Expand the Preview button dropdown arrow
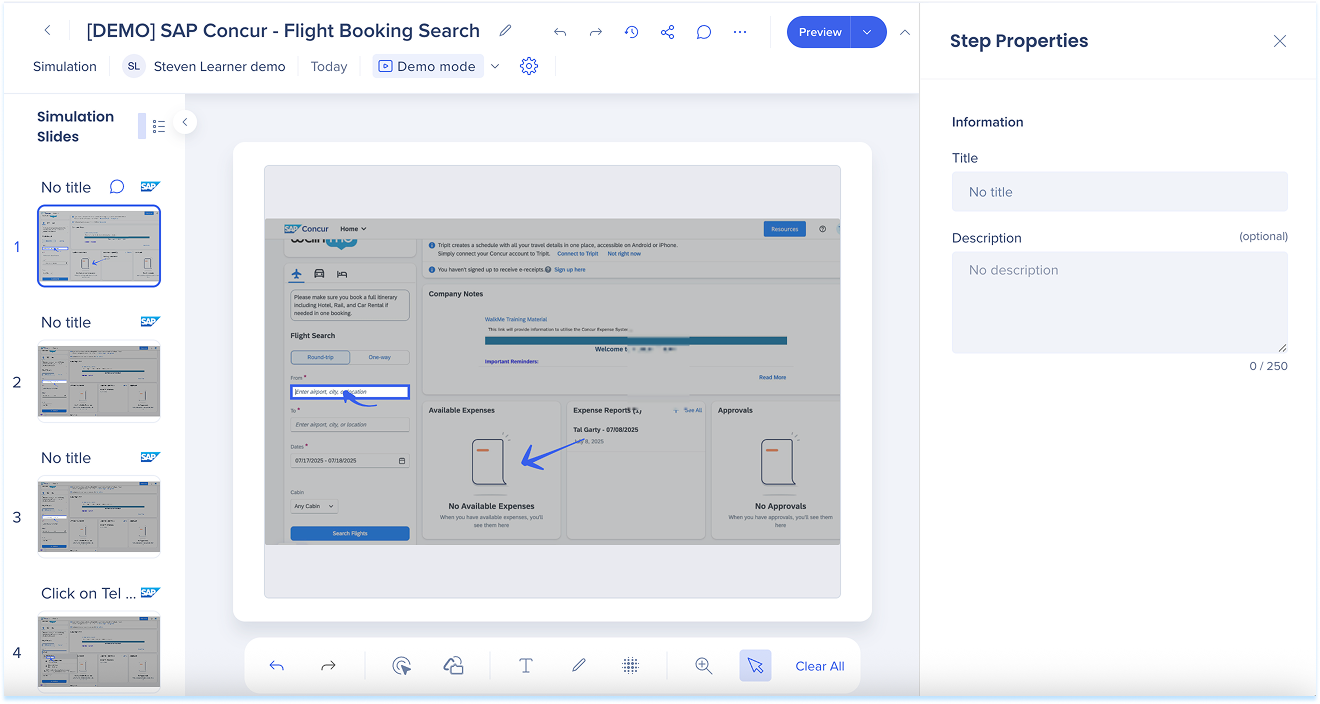Screen dimensions: 1320x704 pos(867,32)
